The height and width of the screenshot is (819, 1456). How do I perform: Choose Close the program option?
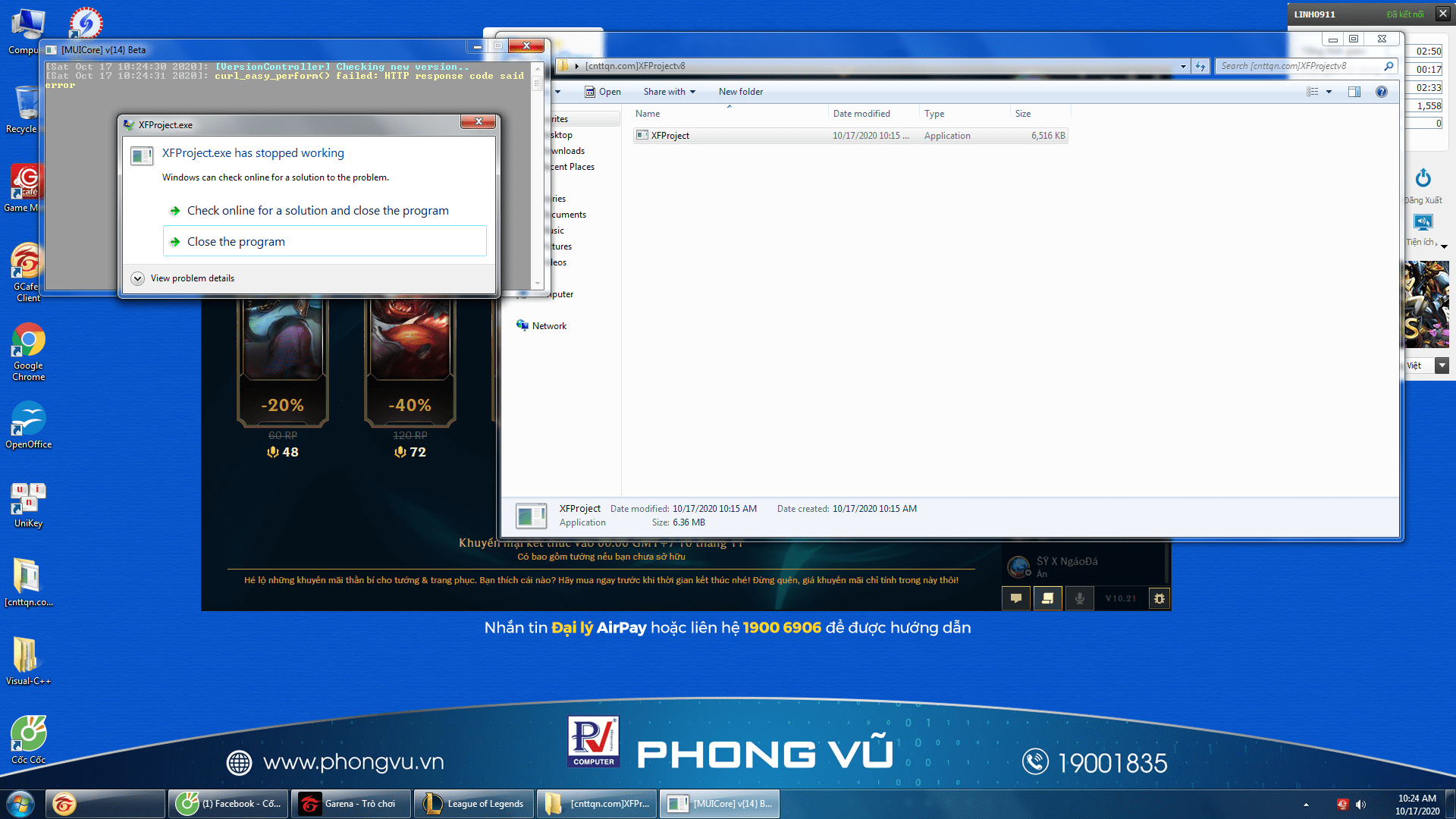(x=325, y=241)
